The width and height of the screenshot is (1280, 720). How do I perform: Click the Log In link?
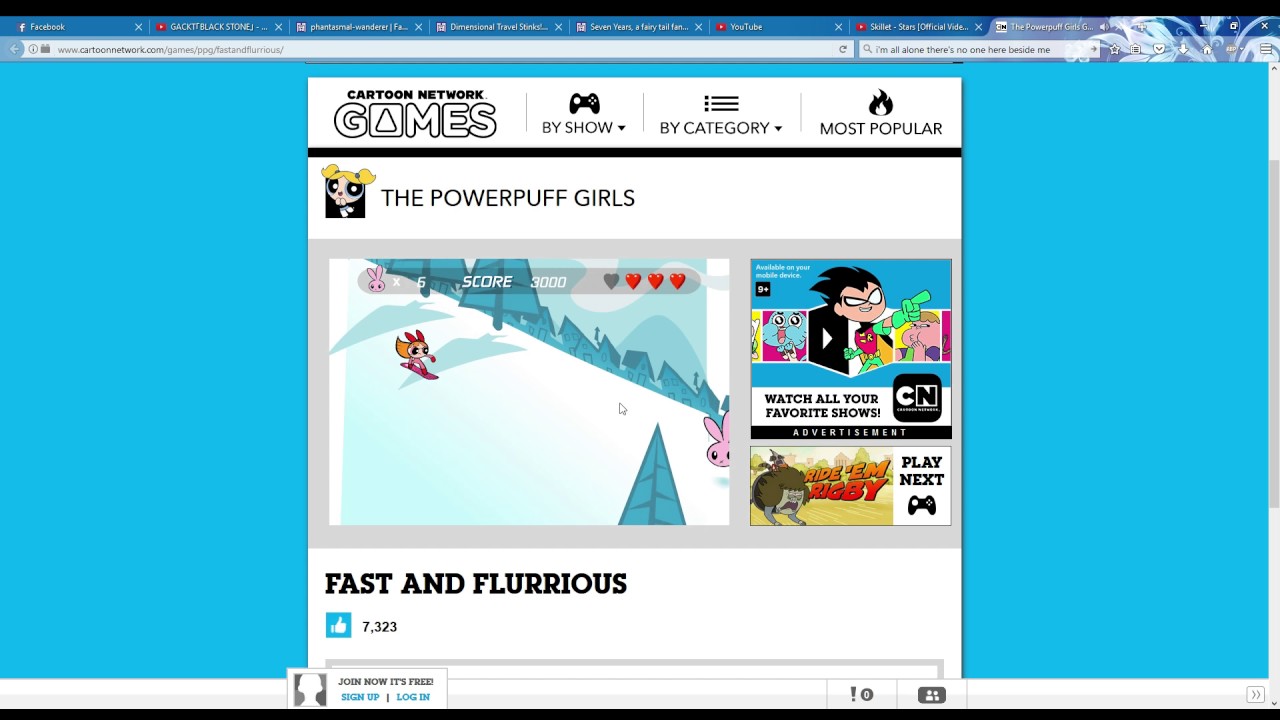pos(413,697)
